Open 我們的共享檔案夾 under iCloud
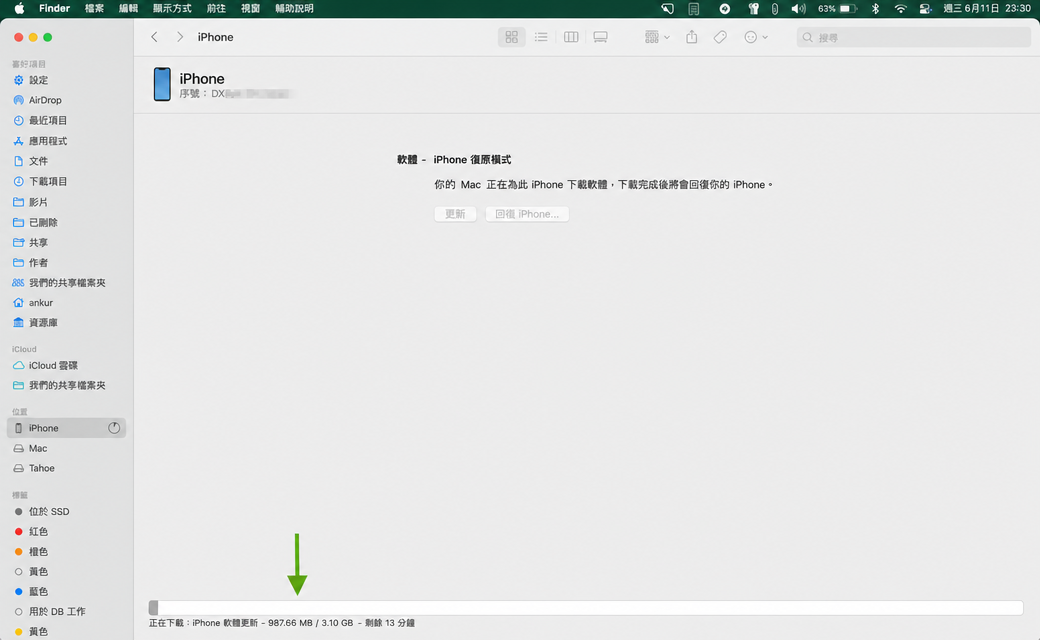Screen dimensions: 1040x640 [x=66, y=385]
